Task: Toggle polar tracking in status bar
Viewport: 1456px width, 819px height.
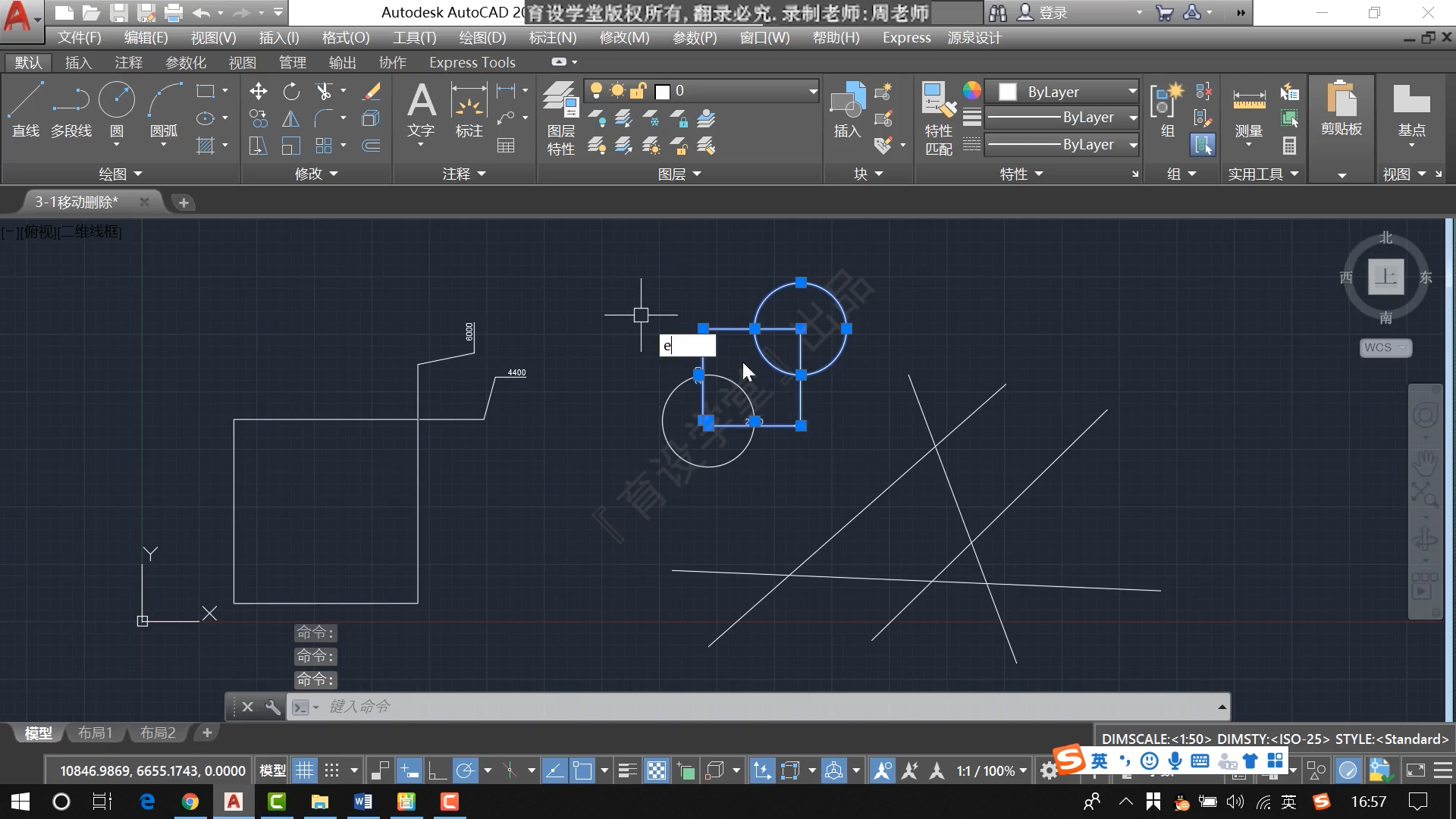Action: 465,771
